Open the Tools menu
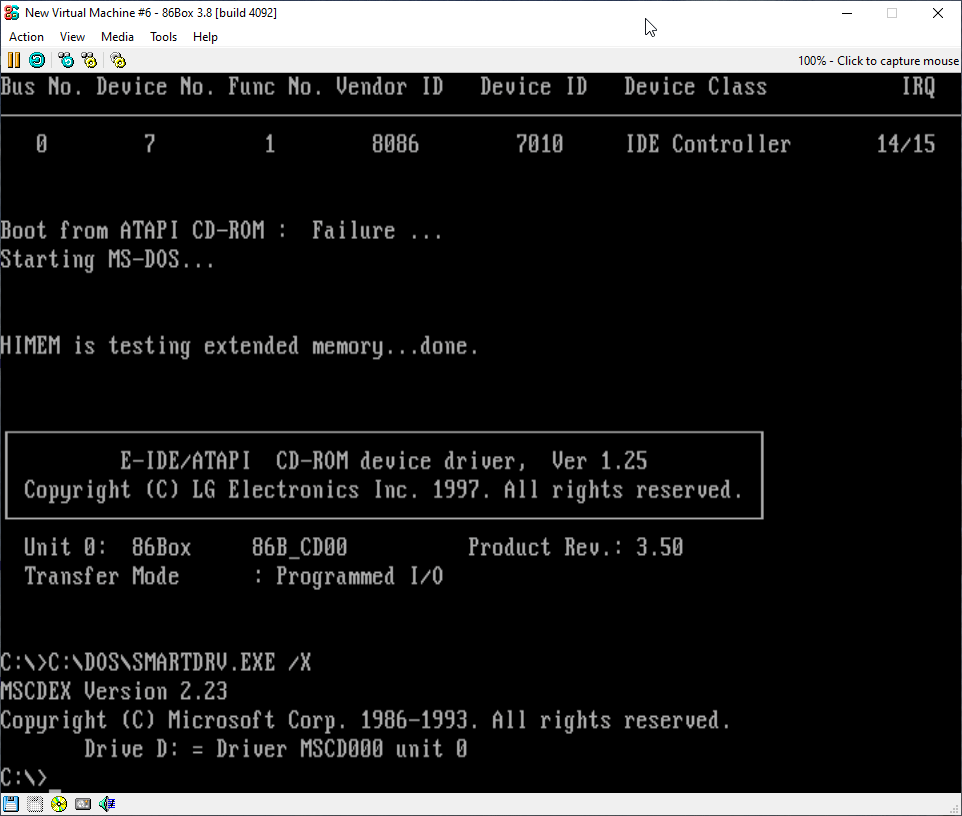 [163, 37]
